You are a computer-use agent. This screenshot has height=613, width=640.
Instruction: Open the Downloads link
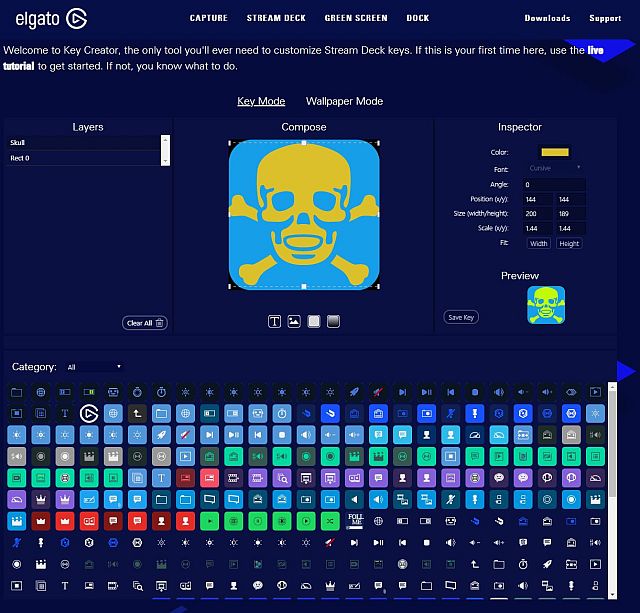point(547,18)
